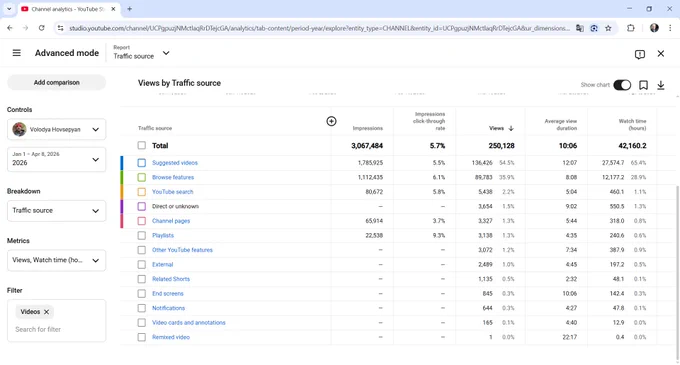
Task: Open the Chrome three-dot menu
Action: 670,28
